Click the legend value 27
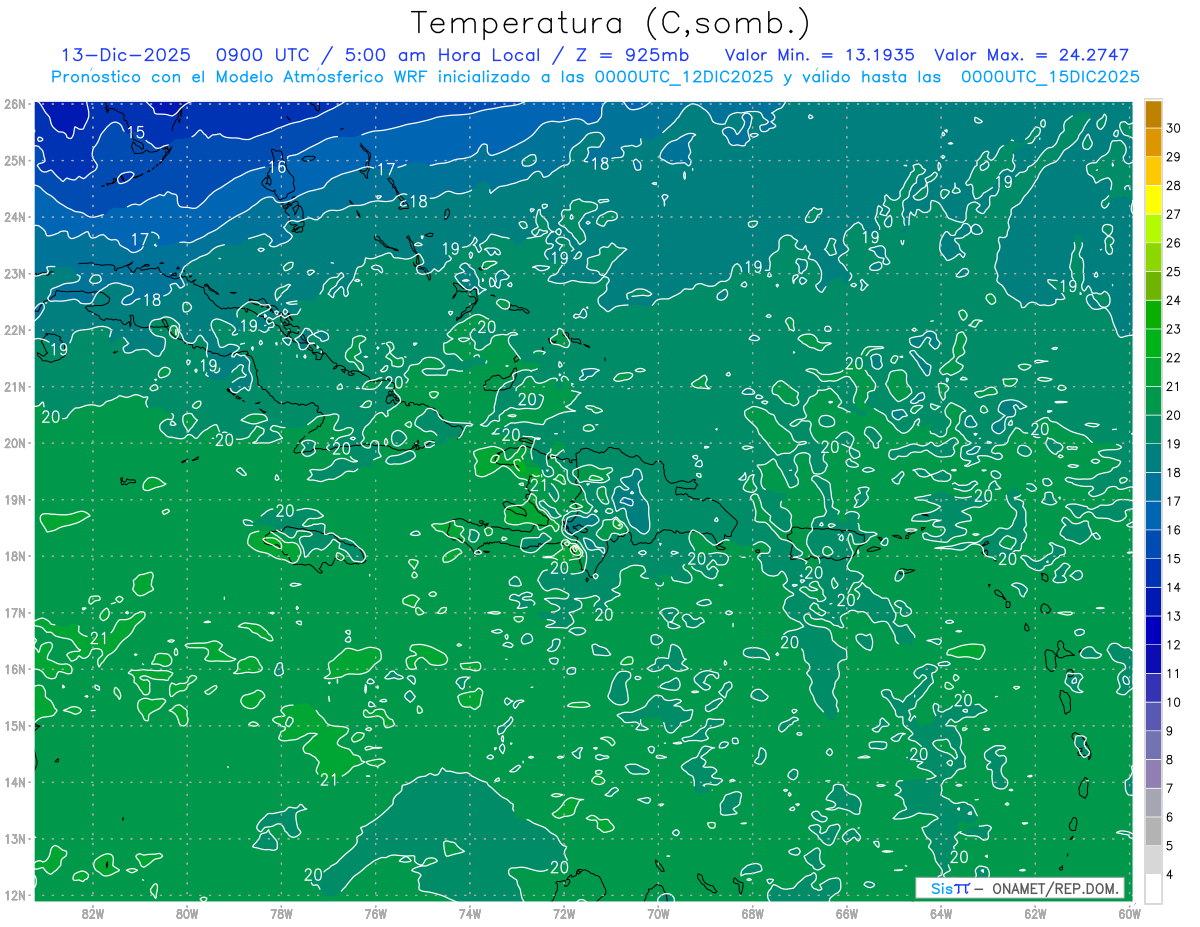Image resolution: width=1200 pixels, height=927 pixels. tap(1174, 214)
